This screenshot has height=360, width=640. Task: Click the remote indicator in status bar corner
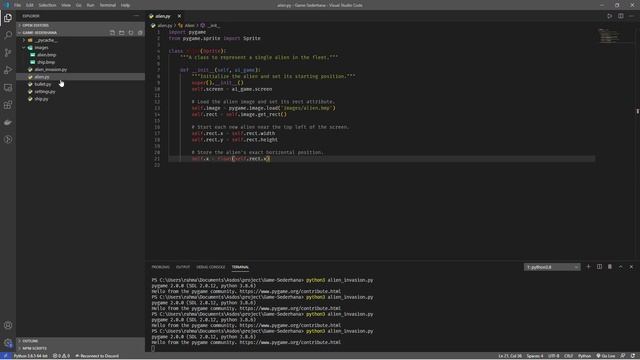click(x=5, y=356)
